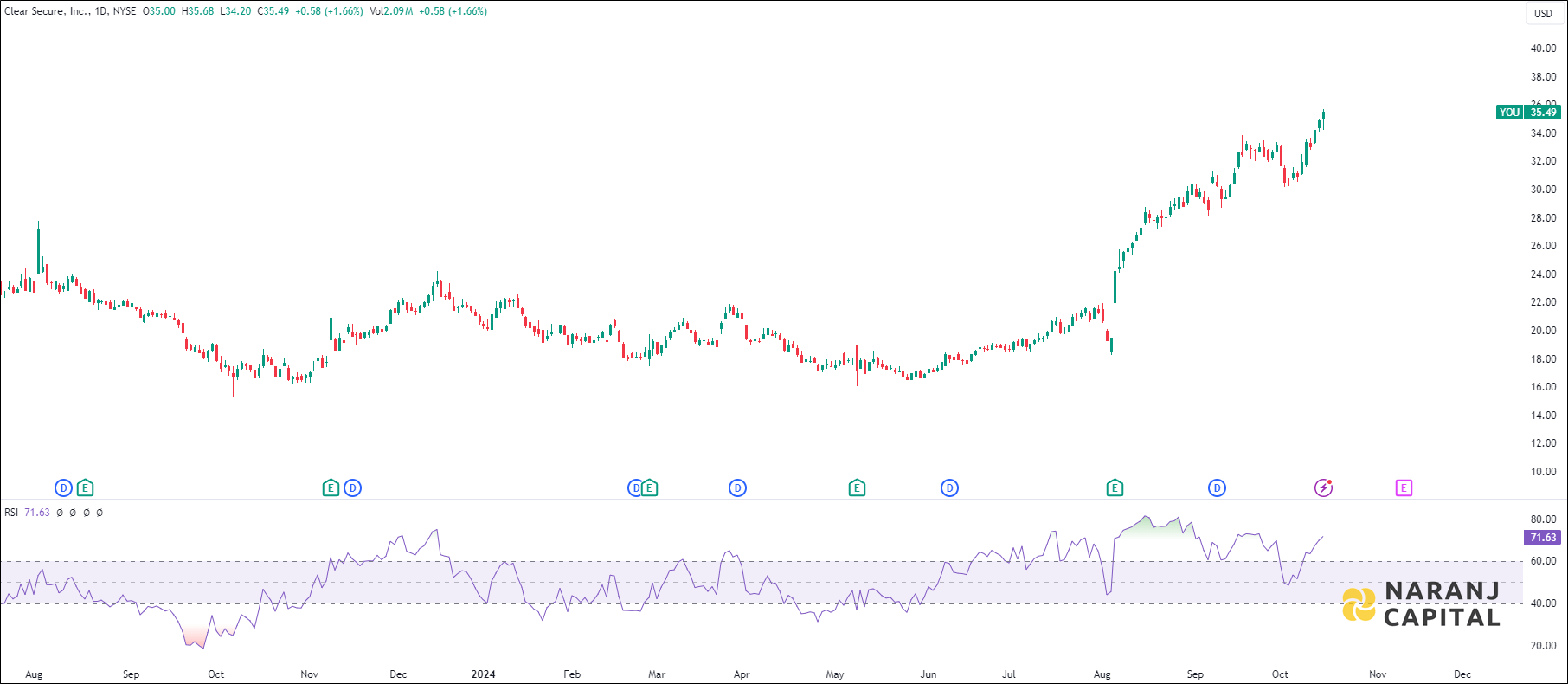Click the Oct label nearest Nov on the time axis
The image size is (1568, 684).
1280,674
